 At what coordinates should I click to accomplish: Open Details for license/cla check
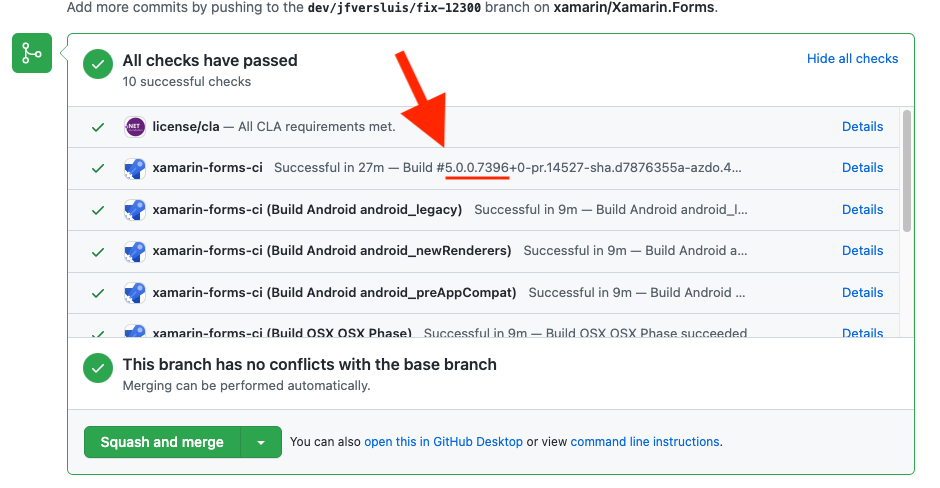pyautogui.click(x=862, y=126)
